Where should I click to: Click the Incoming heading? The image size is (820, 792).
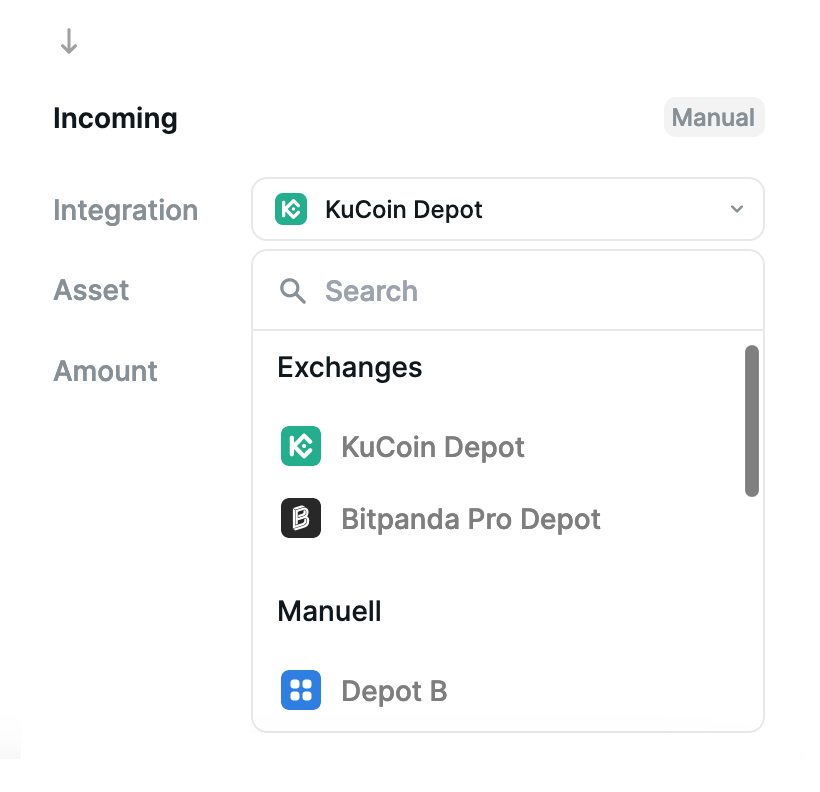point(115,118)
